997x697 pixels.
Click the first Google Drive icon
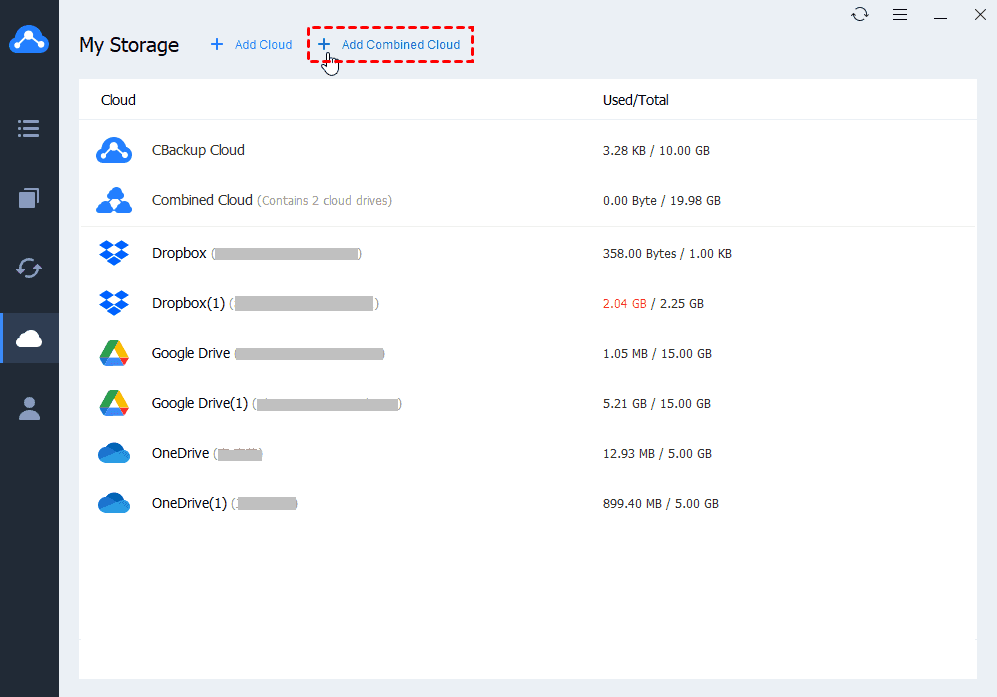coord(114,353)
